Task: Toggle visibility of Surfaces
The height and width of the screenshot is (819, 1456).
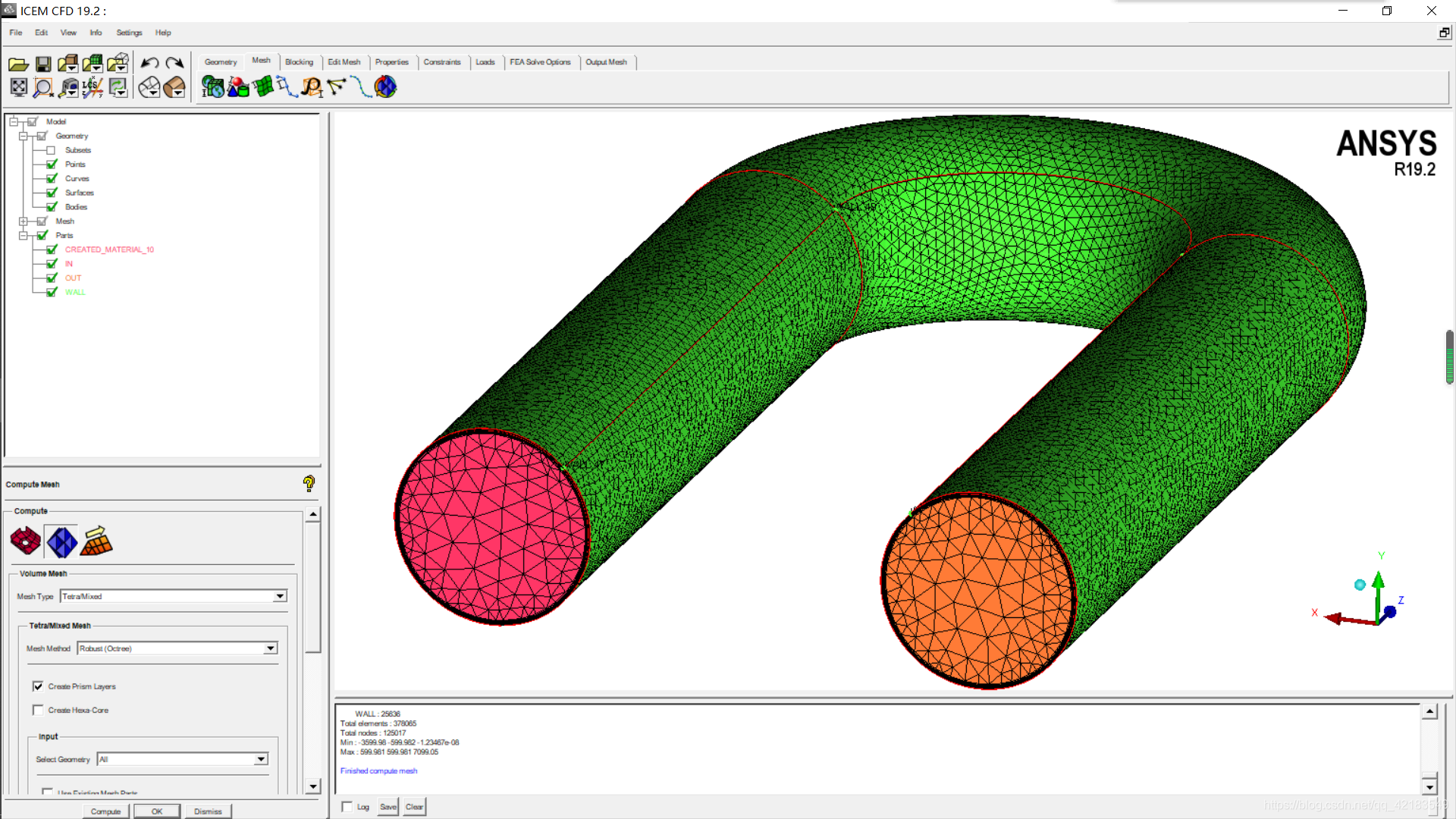Action: tap(52, 193)
